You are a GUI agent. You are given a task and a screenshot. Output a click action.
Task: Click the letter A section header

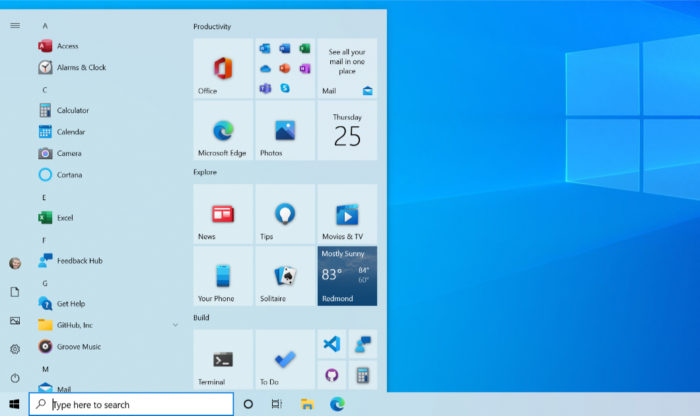coord(45,26)
